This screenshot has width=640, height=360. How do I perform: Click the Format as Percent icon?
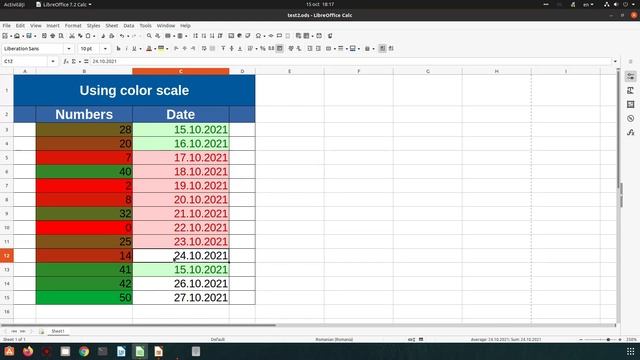(x=263, y=49)
